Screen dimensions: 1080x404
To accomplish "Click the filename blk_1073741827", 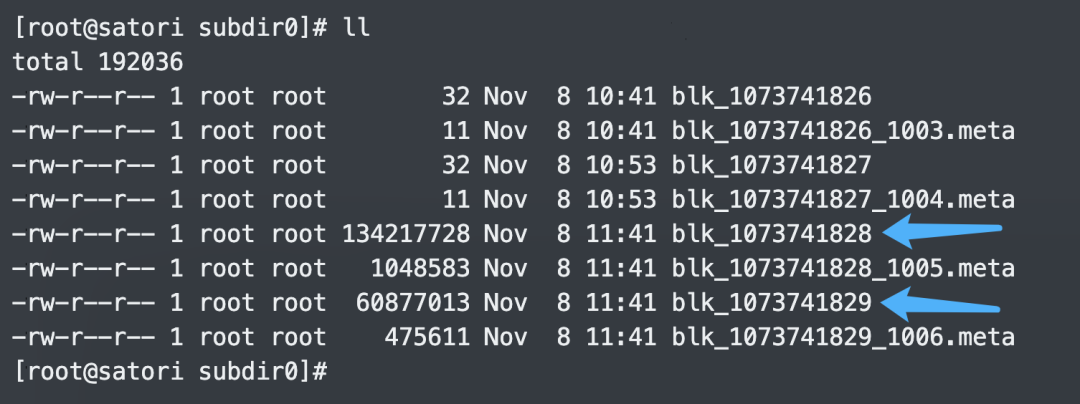I will pos(772,165).
